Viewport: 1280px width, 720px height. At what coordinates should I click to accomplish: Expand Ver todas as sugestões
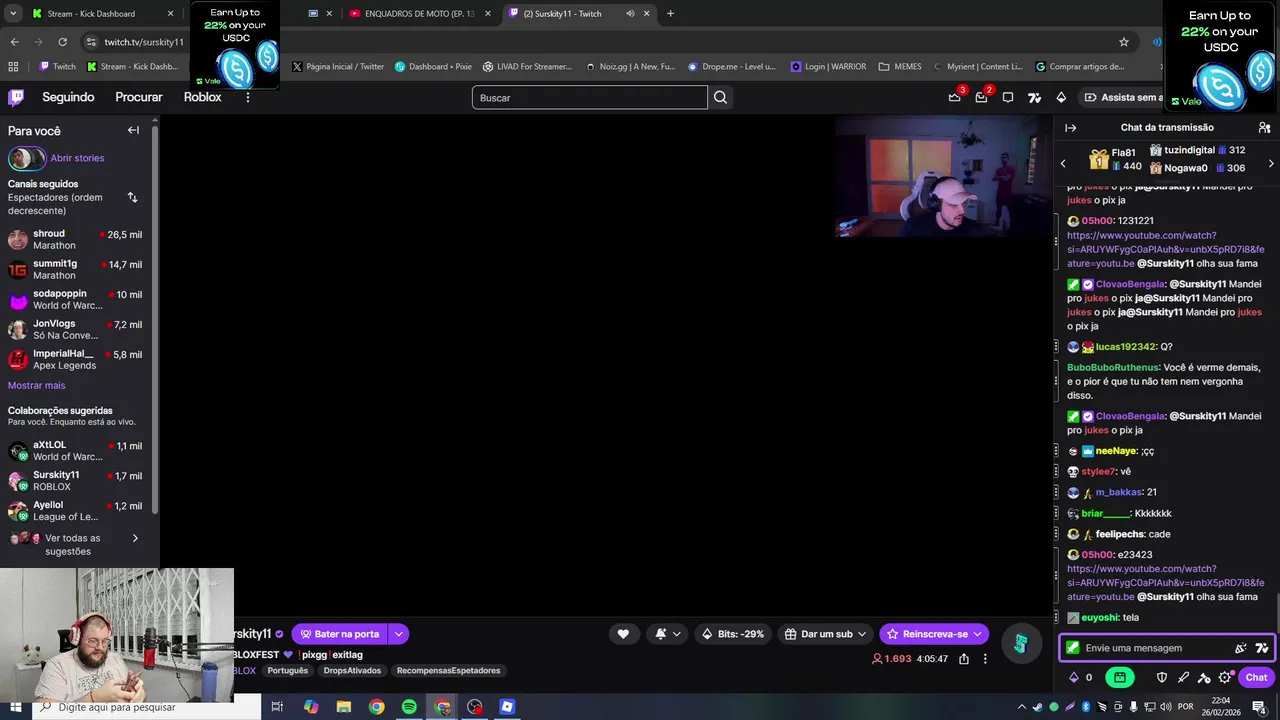point(135,538)
